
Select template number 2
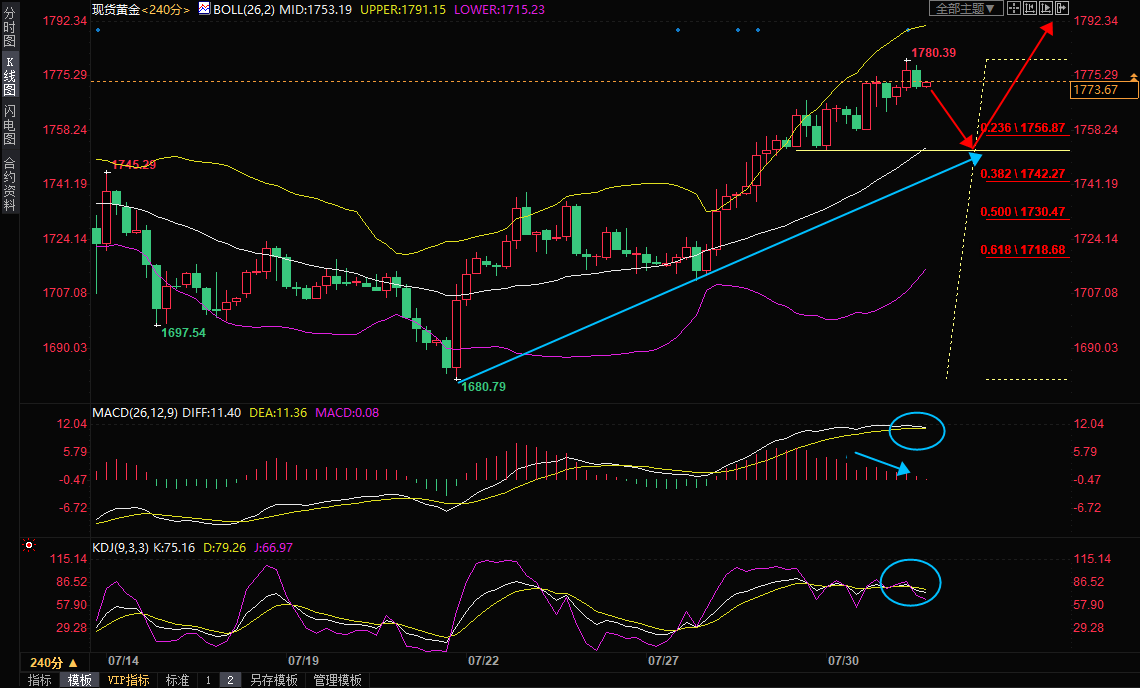coord(229,680)
